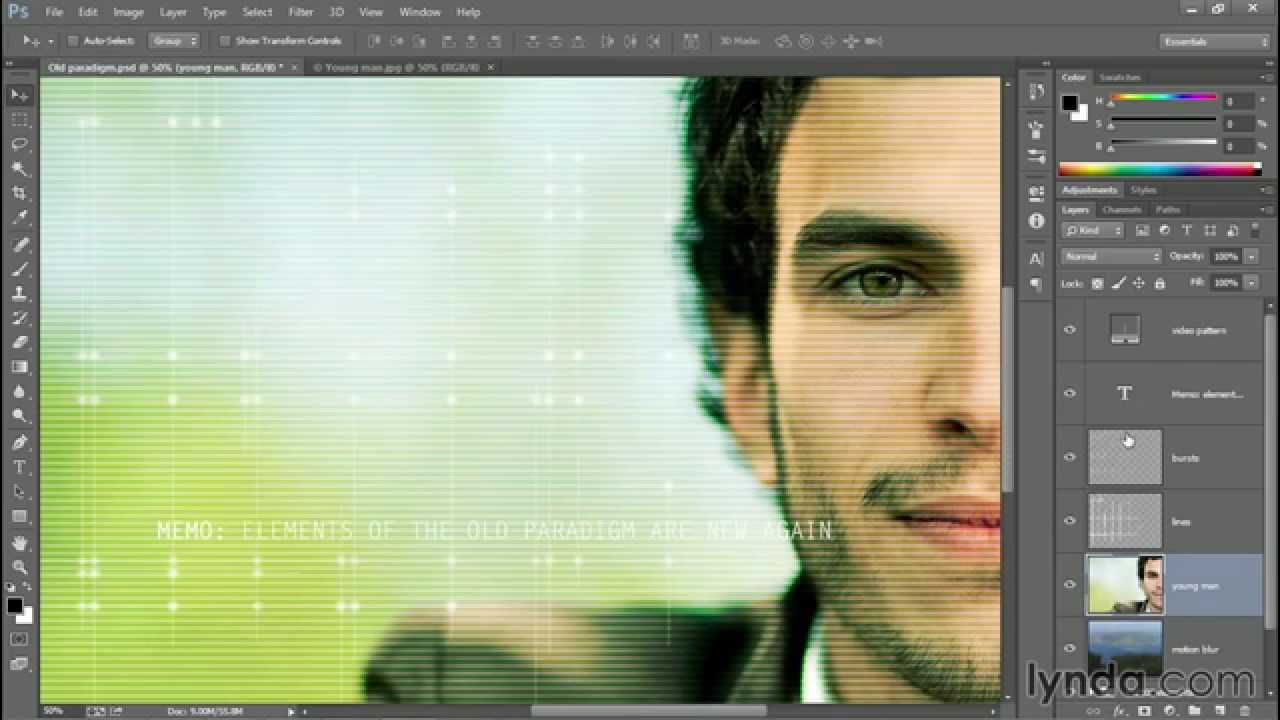Open the Layers panel flyout menu

(x=1267, y=210)
